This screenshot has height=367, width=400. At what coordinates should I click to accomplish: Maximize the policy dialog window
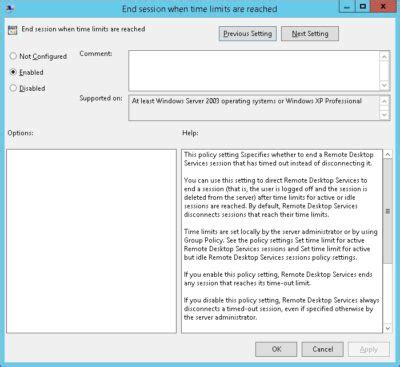[x=363, y=6]
